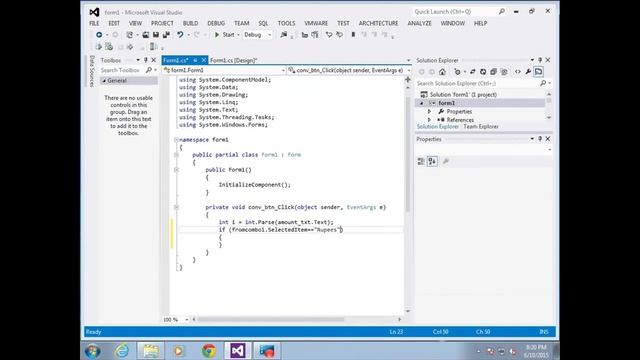Click the New Project toolbar icon

click(x=129, y=35)
